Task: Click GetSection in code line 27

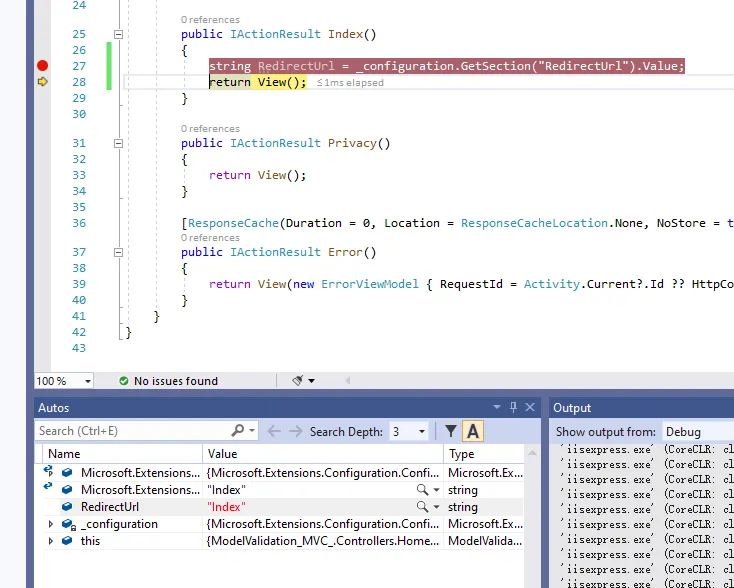Action: 496,66
